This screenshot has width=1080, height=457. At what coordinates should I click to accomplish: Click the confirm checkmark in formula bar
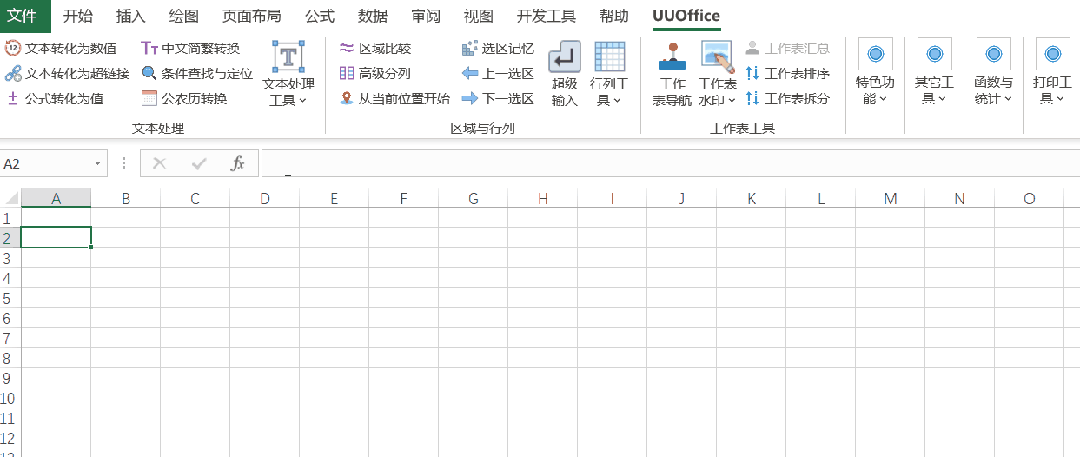click(199, 163)
